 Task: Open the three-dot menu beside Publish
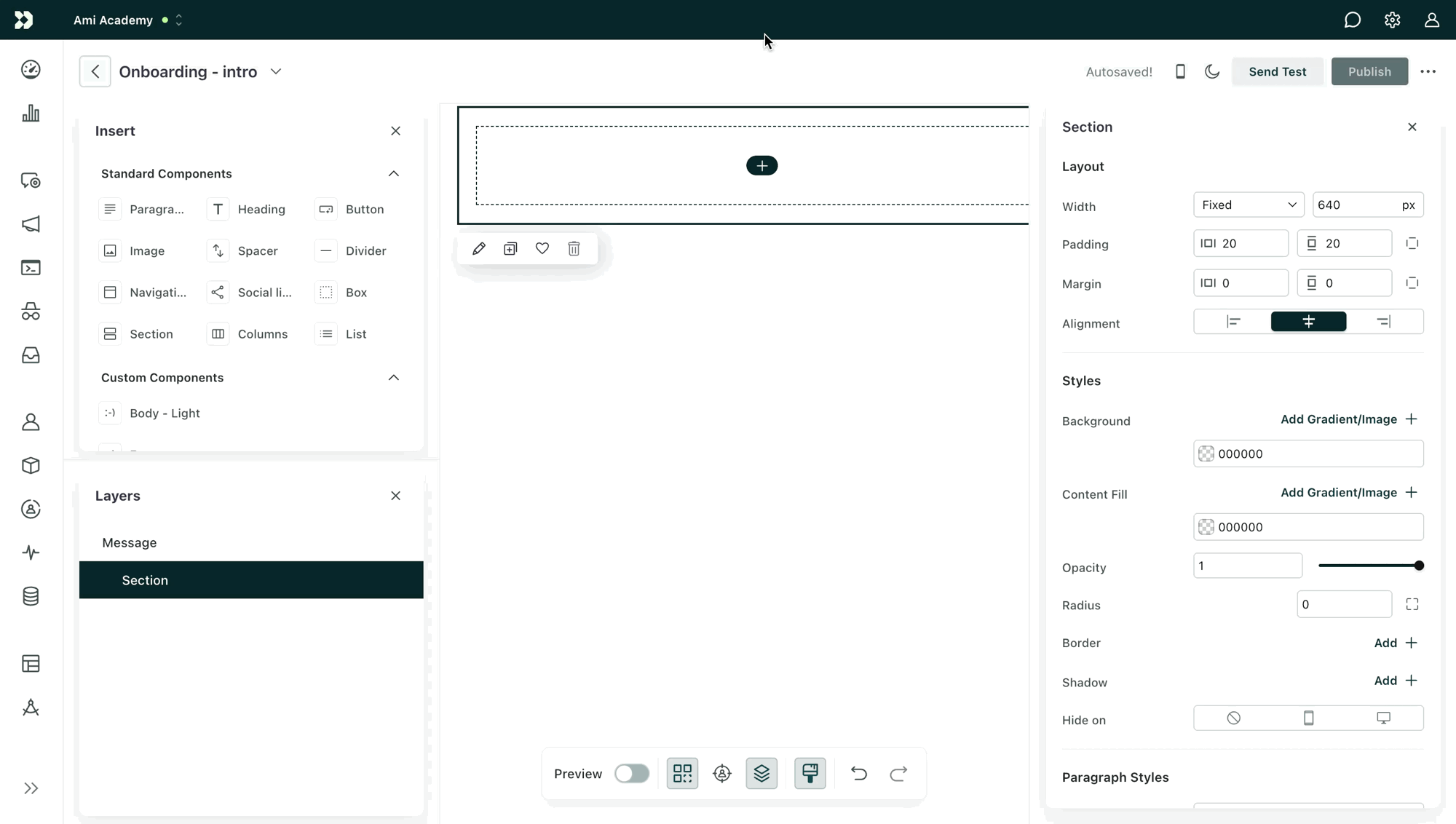pos(1429,71)
